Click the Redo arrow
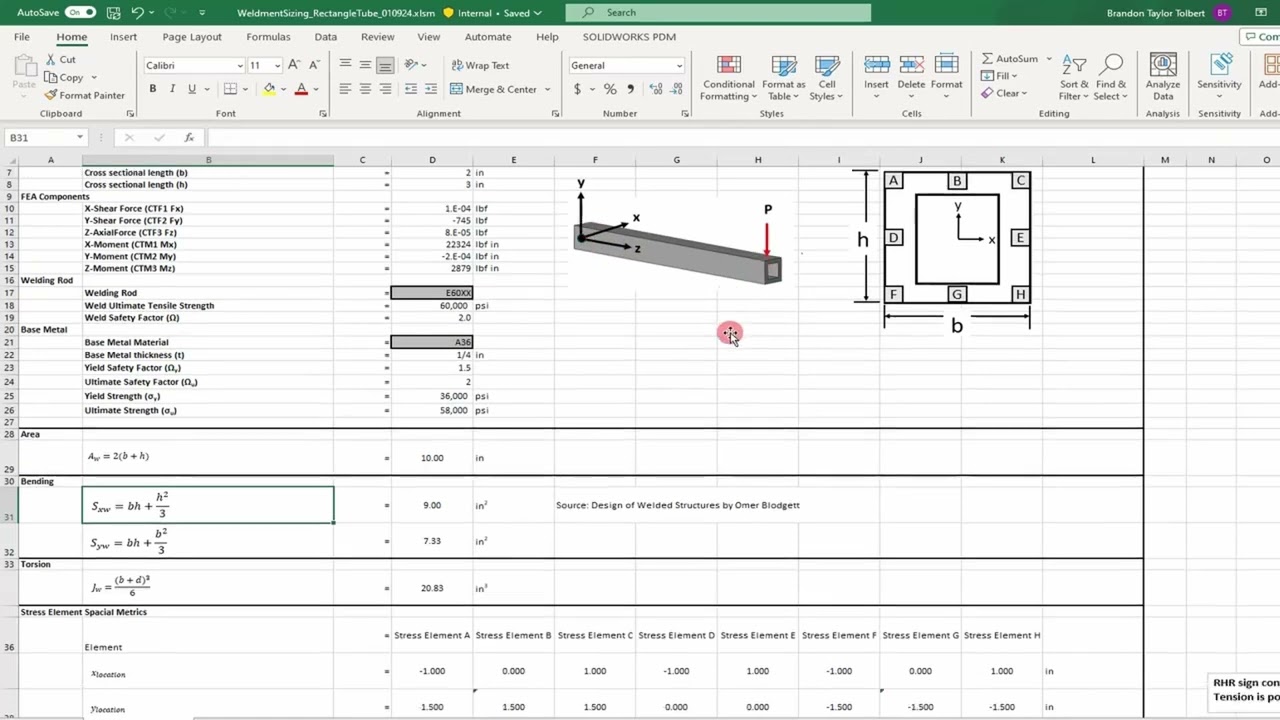 [x=167, y=13]
